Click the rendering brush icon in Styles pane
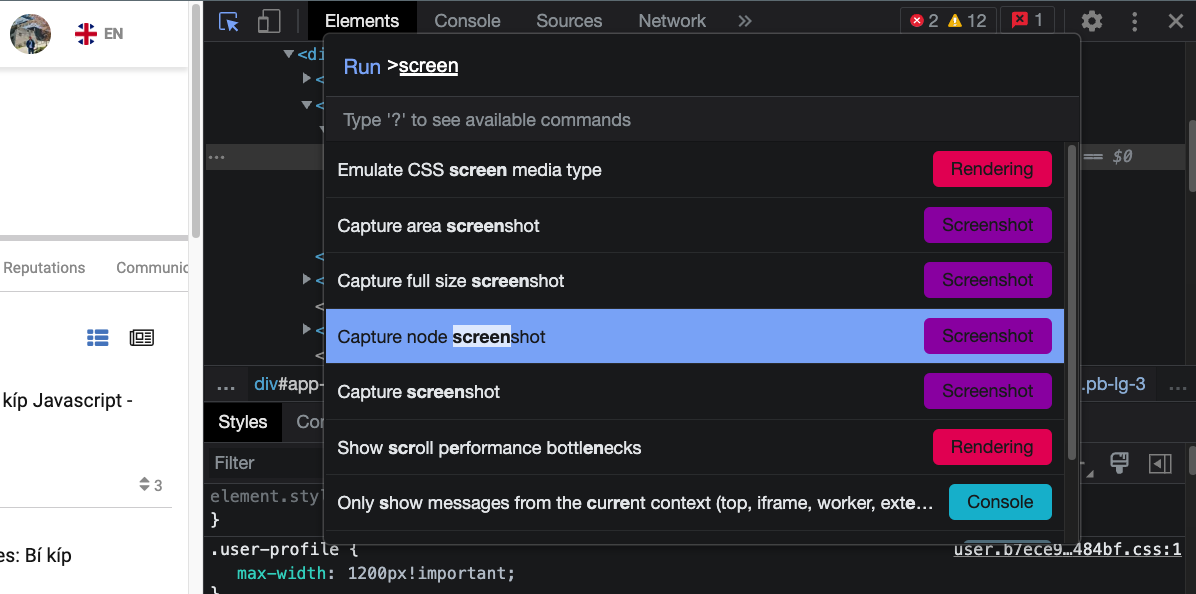 click(1119, 463)
